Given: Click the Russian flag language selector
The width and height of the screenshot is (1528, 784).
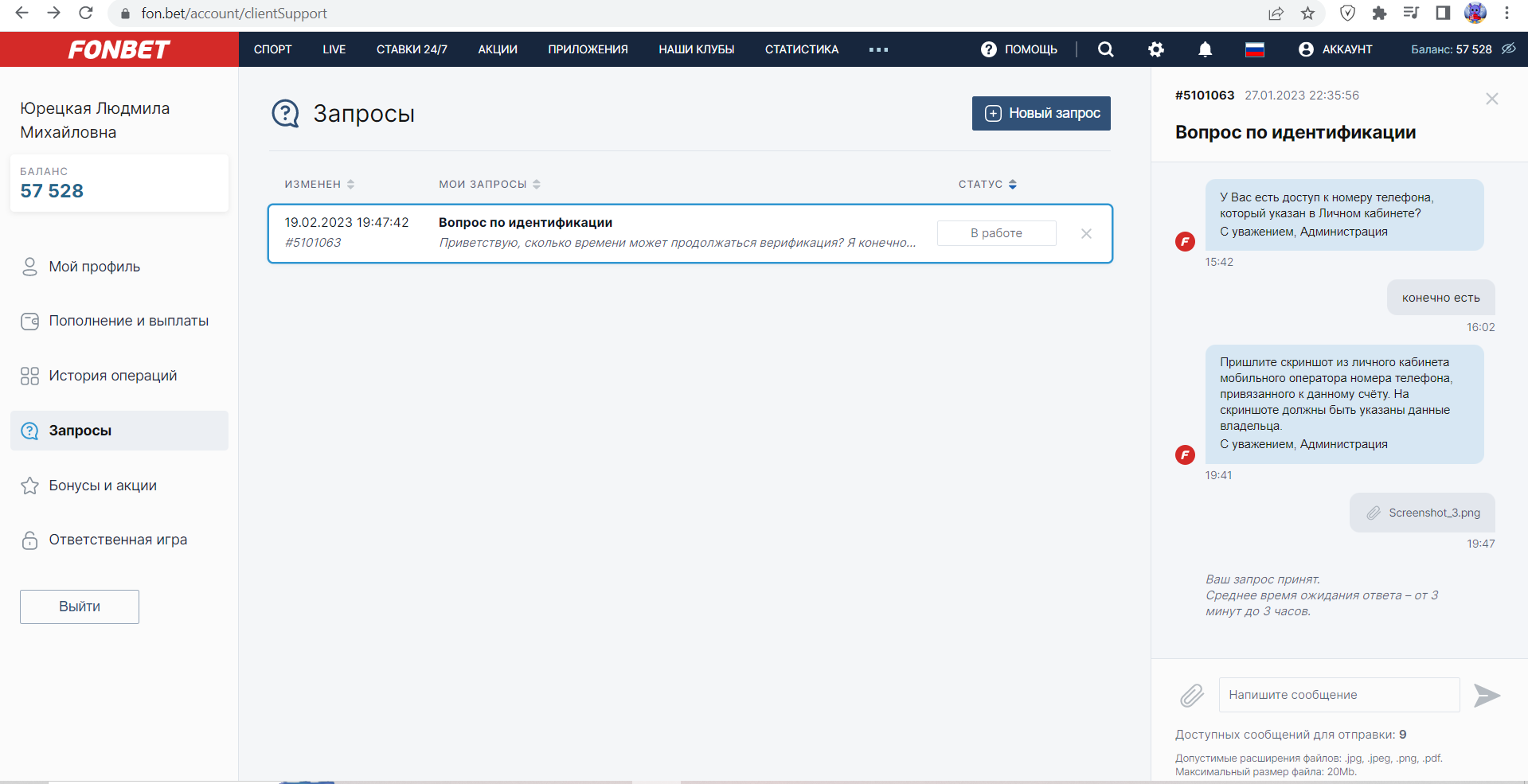Looking at the screenshot, I should coord(1254,49).
